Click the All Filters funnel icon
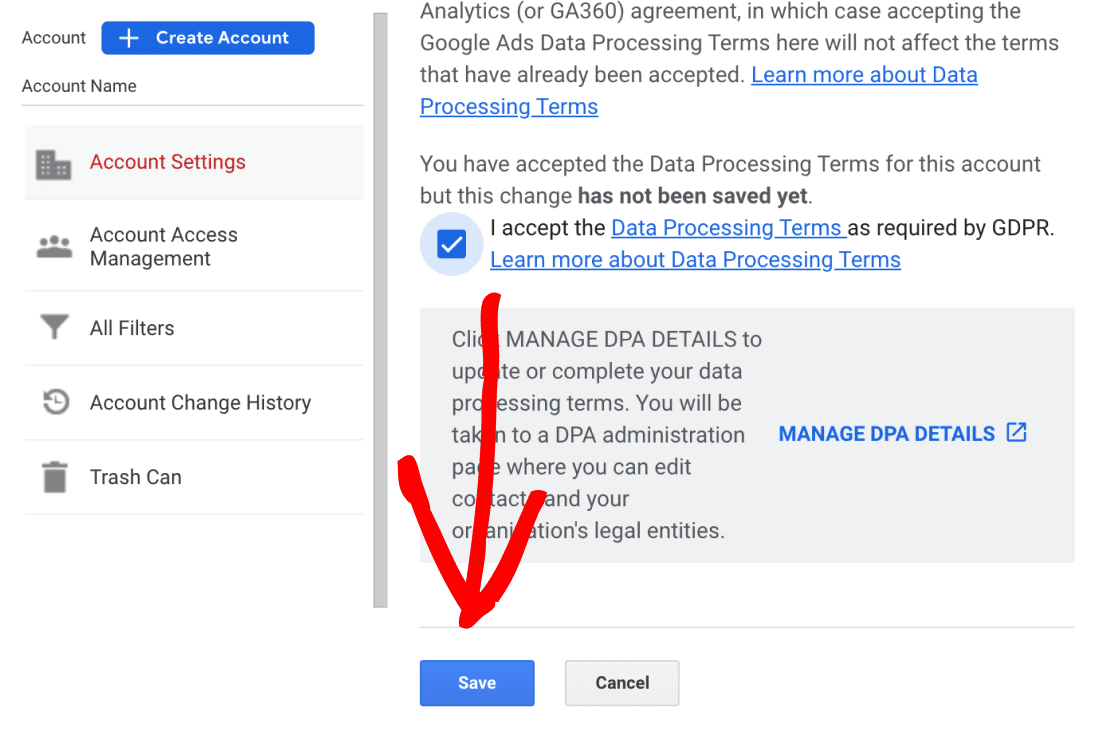The width and height of the screenshot is (1116, 756). click(54, 328)
